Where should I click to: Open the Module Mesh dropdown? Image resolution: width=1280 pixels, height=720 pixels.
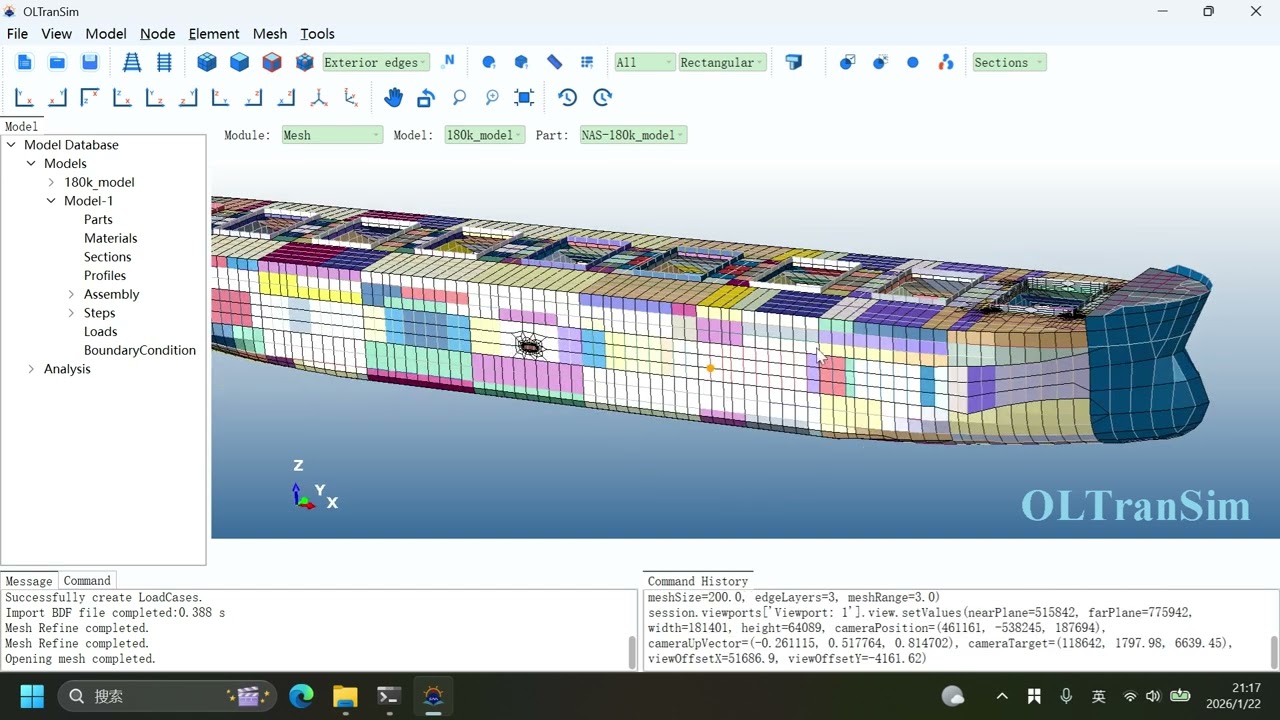pos(331,135)
